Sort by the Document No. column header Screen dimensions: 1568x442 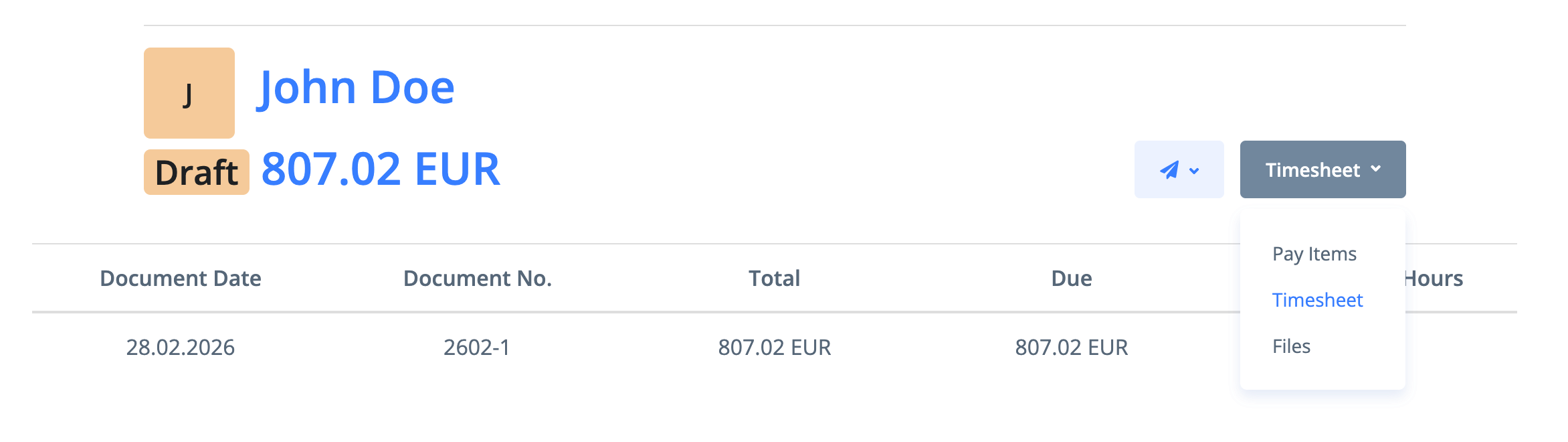pyautogui.click(x=477, y=279)
